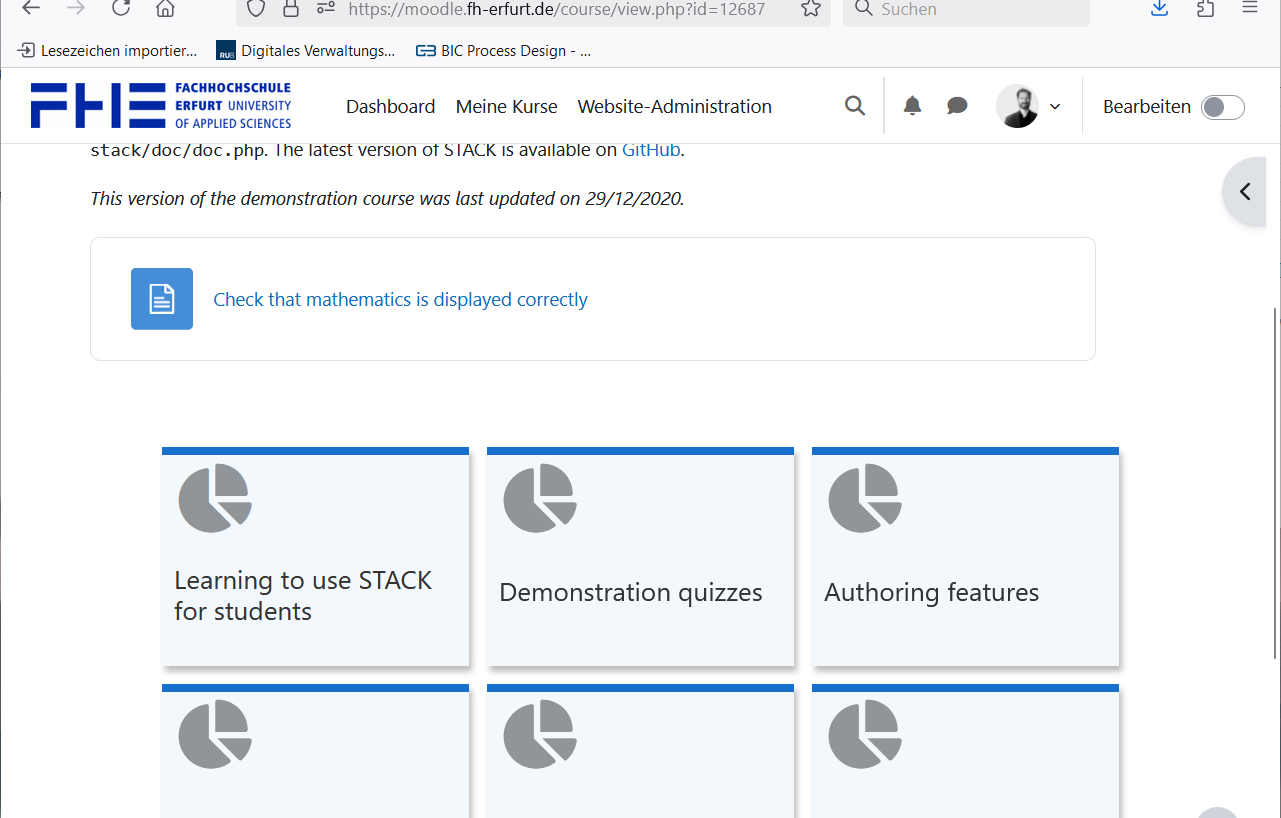This screenshot has width=1281, height=818.
Task: Open the browser downloads icon
Action: coord(1159,9)
